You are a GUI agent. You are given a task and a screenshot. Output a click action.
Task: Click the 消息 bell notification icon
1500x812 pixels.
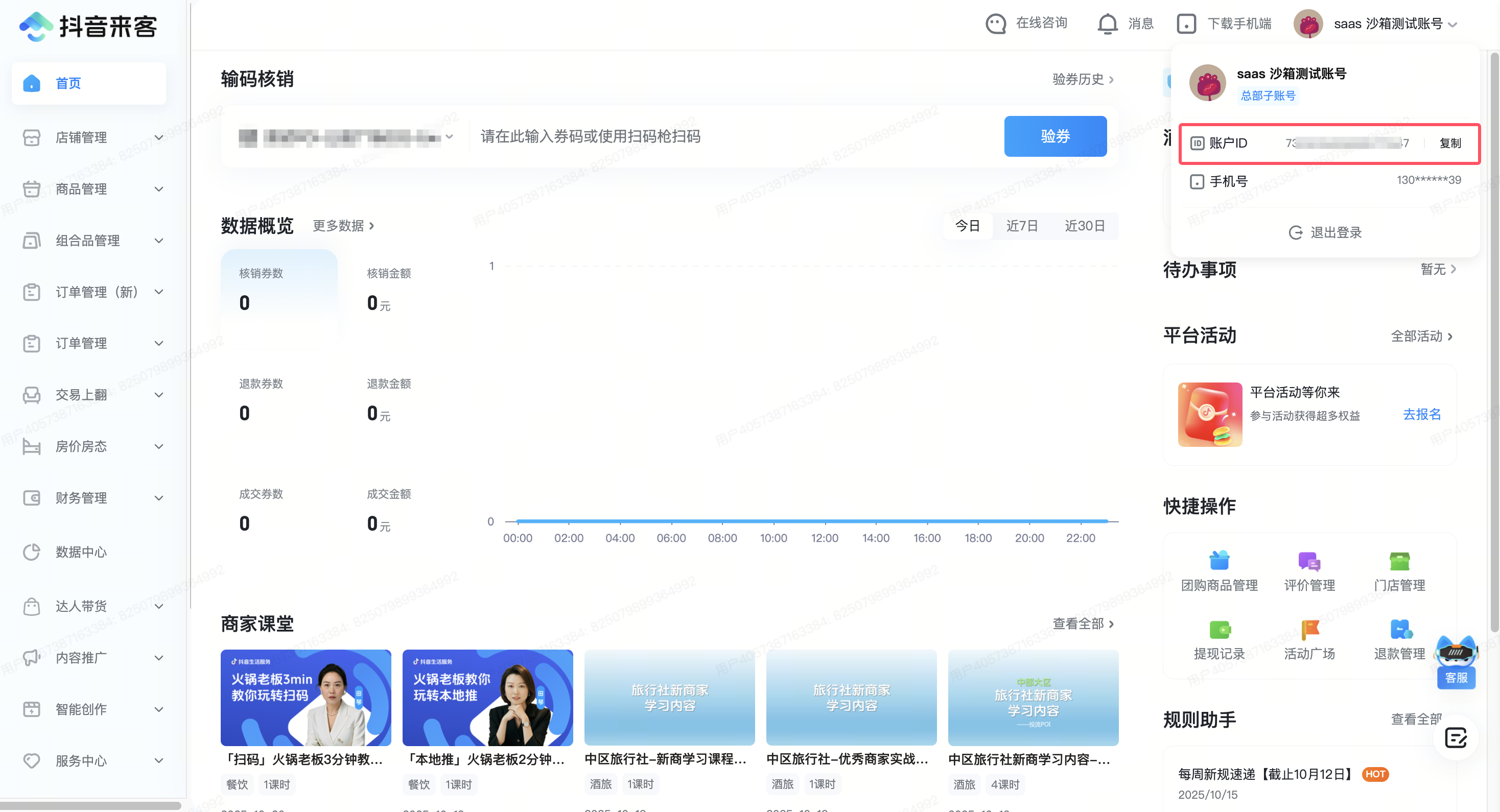[1107, 24]
